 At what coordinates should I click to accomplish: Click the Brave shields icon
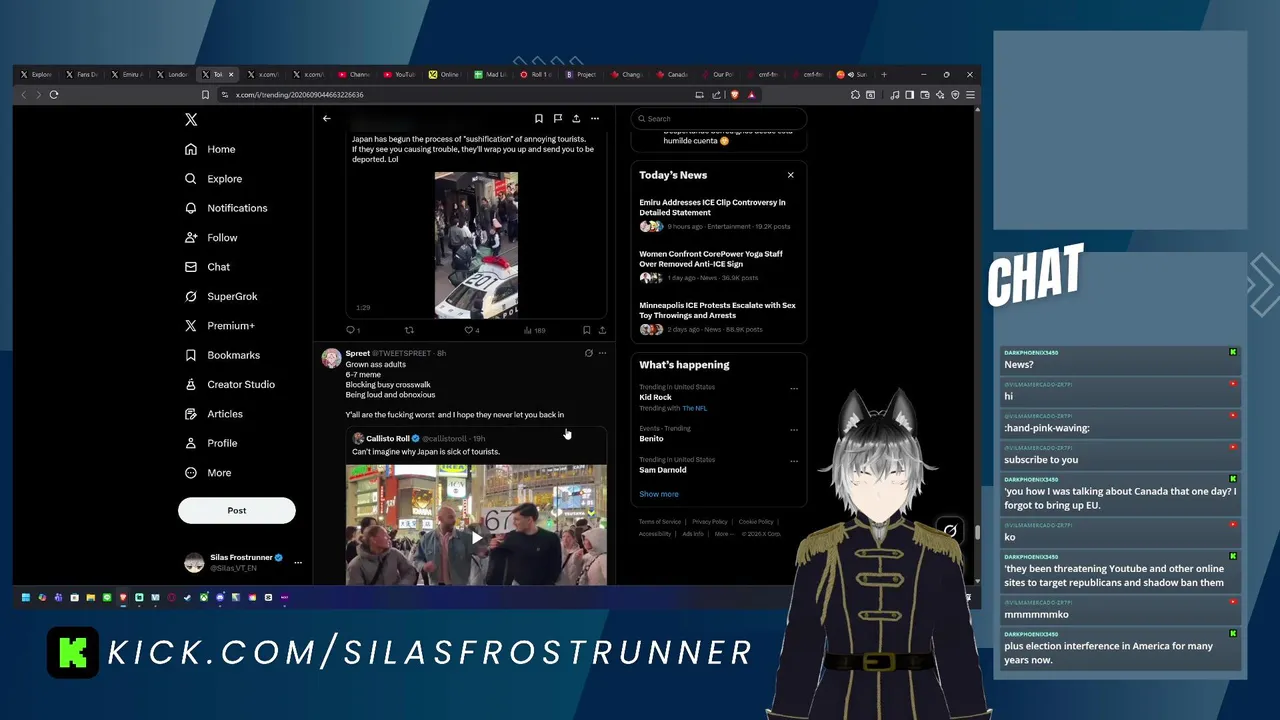tap(735, 95)
